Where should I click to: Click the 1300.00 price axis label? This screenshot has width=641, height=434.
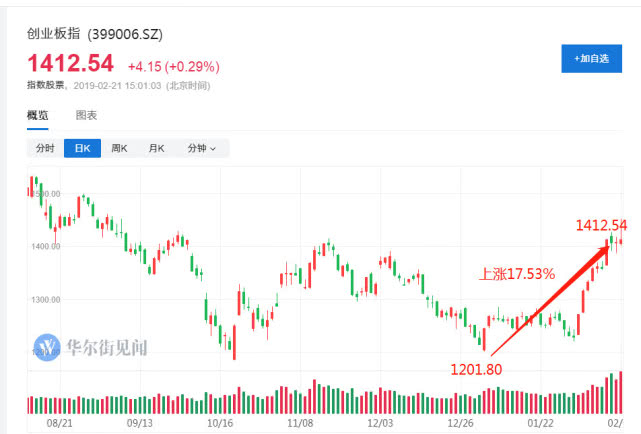point(48,298)
